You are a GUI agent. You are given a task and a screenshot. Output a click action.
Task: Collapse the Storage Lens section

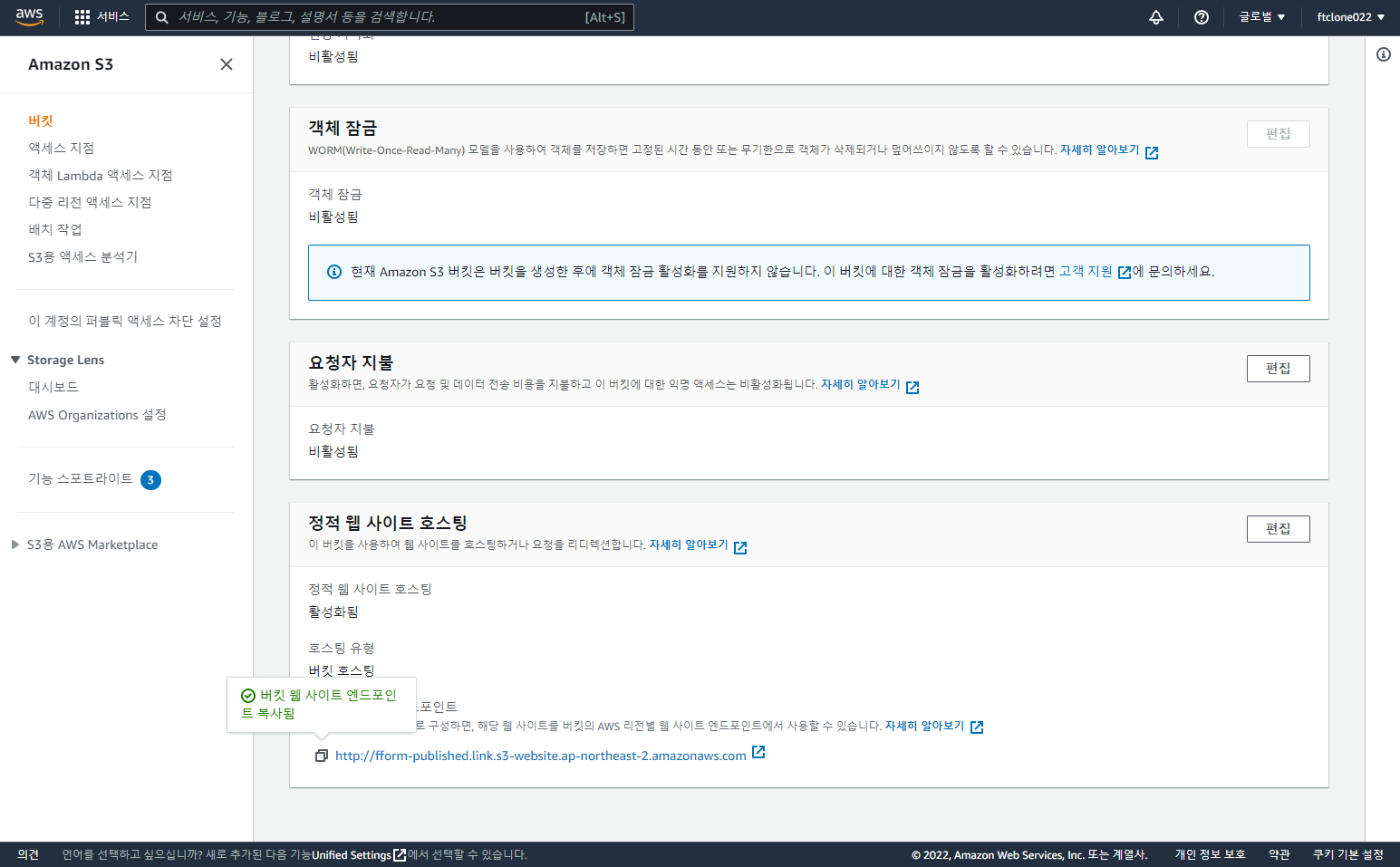click(15, 361)
